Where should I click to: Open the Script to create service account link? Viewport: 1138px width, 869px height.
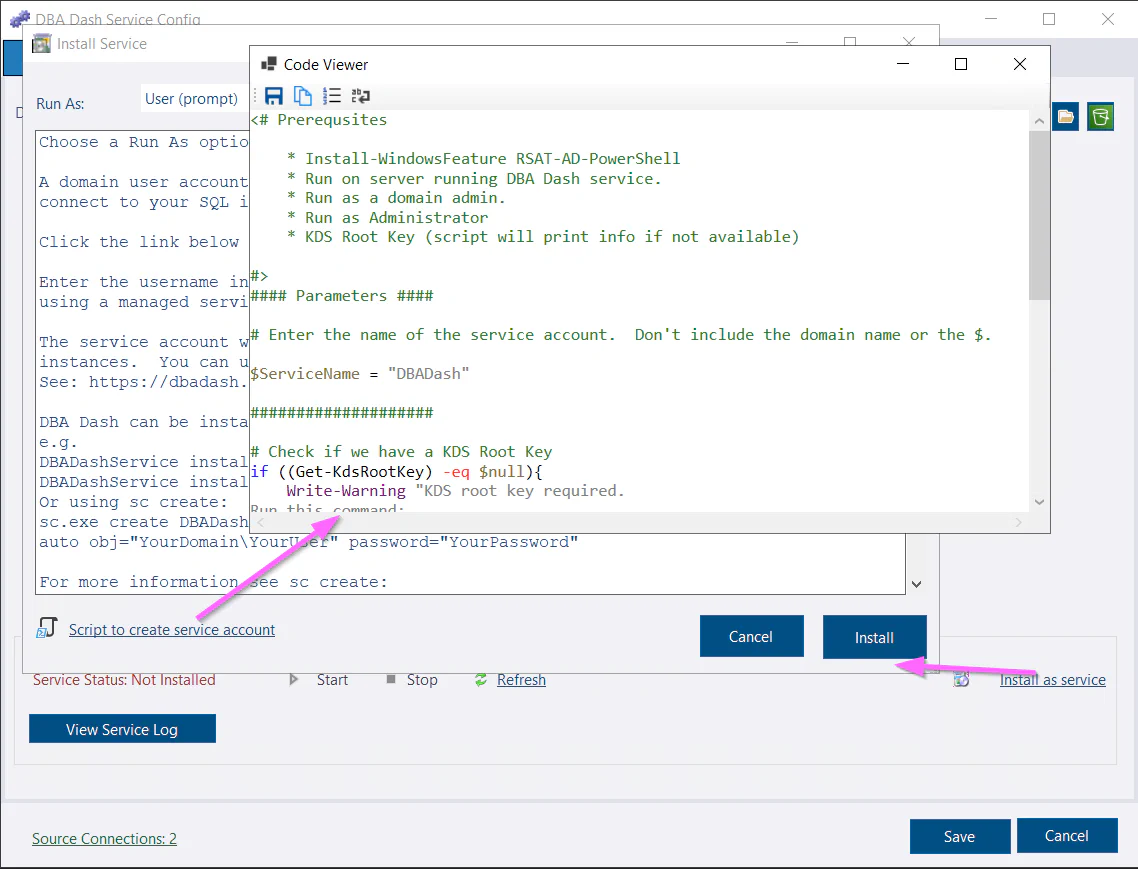(x=172, y=629)
